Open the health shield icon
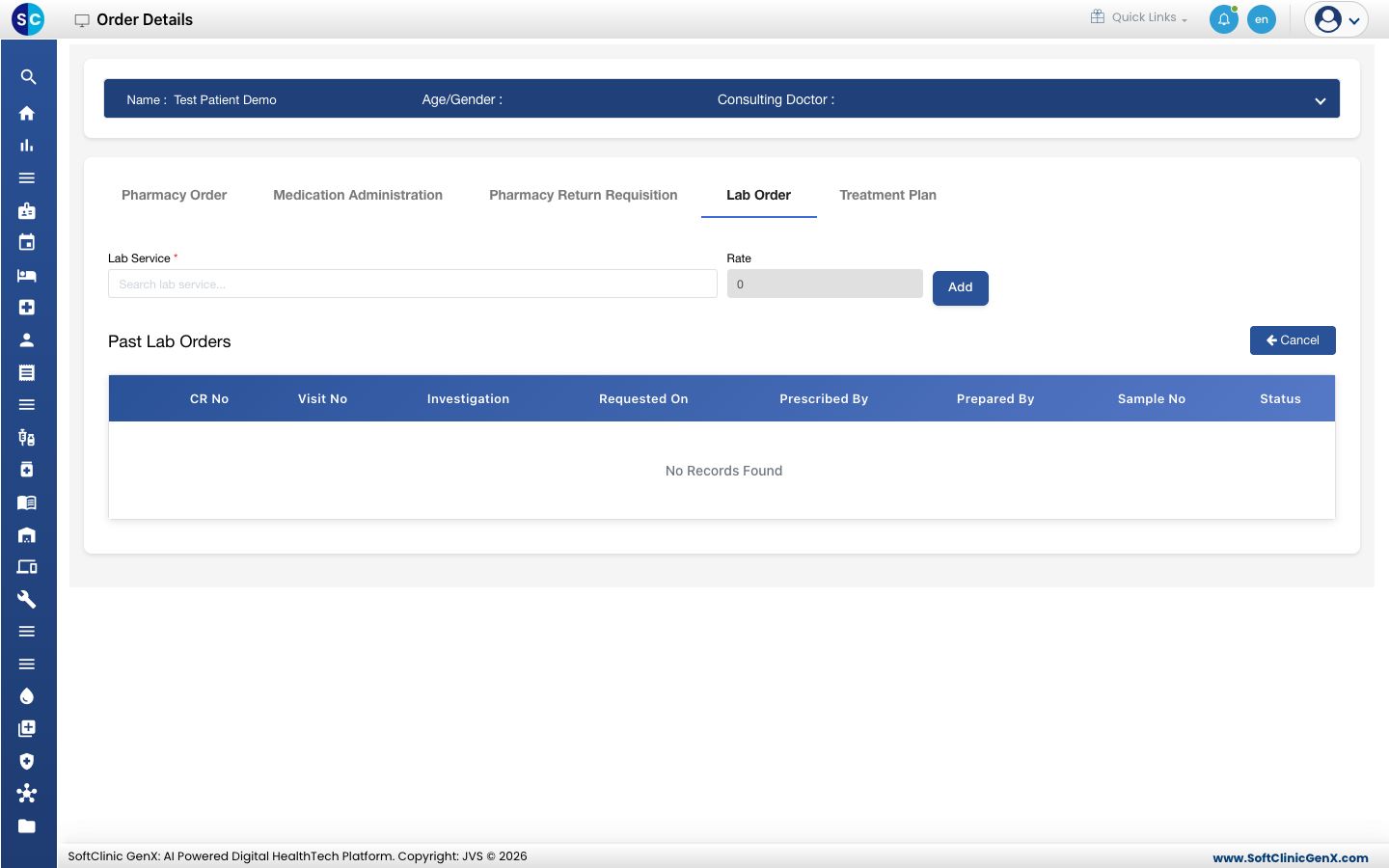Viewport: 1389px width, 868px height. click(x=27, y=761)
